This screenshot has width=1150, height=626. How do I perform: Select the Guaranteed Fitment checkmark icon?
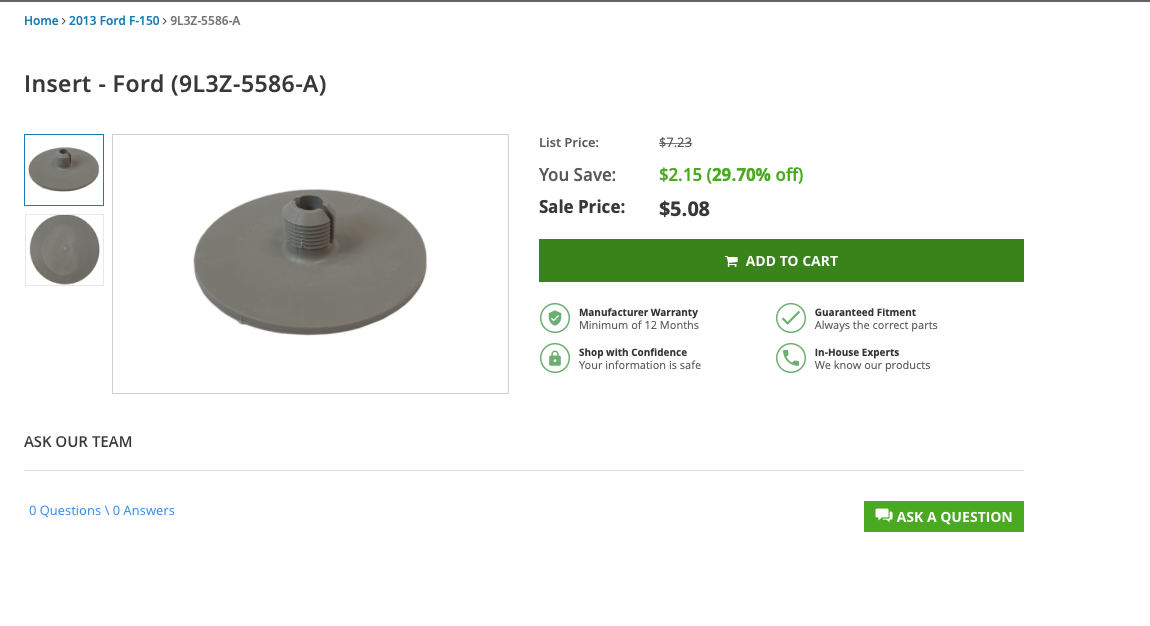(791, 317)
